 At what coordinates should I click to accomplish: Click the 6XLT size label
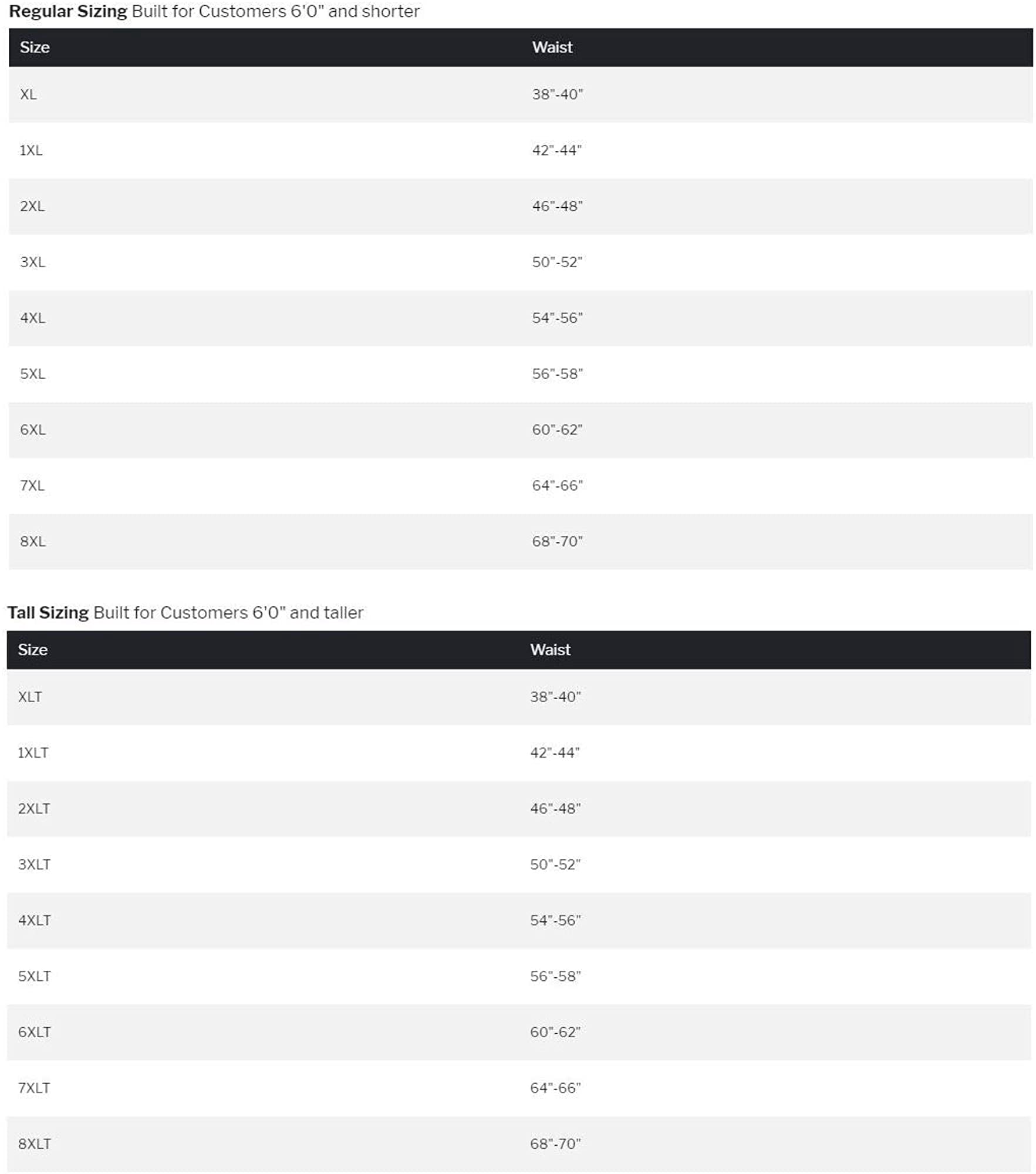point(34,1032)
